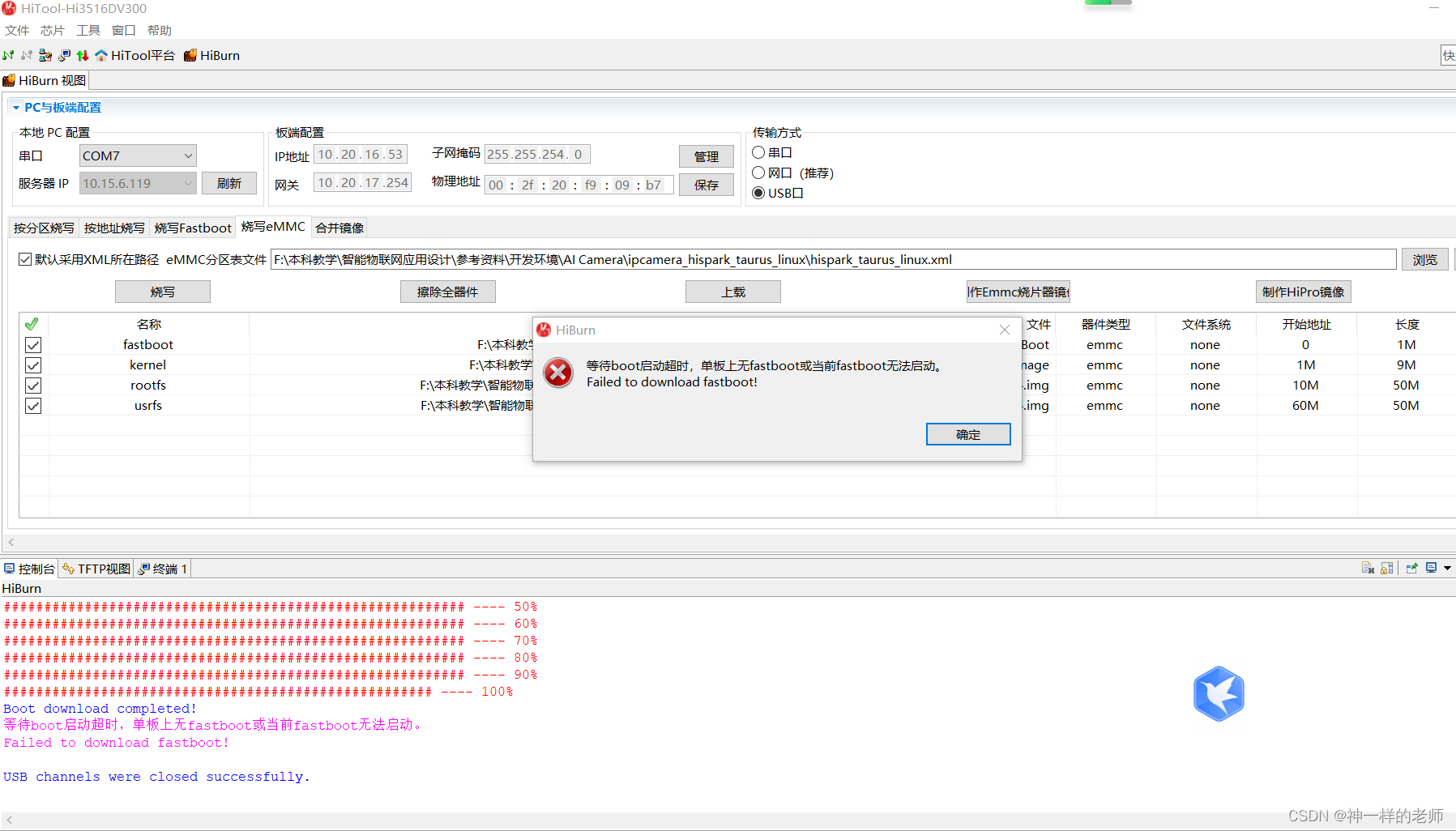Screen dimensions: 1456x831
Task: Click 确定 in the HiBurn error dialog
Action: (968, 434)
